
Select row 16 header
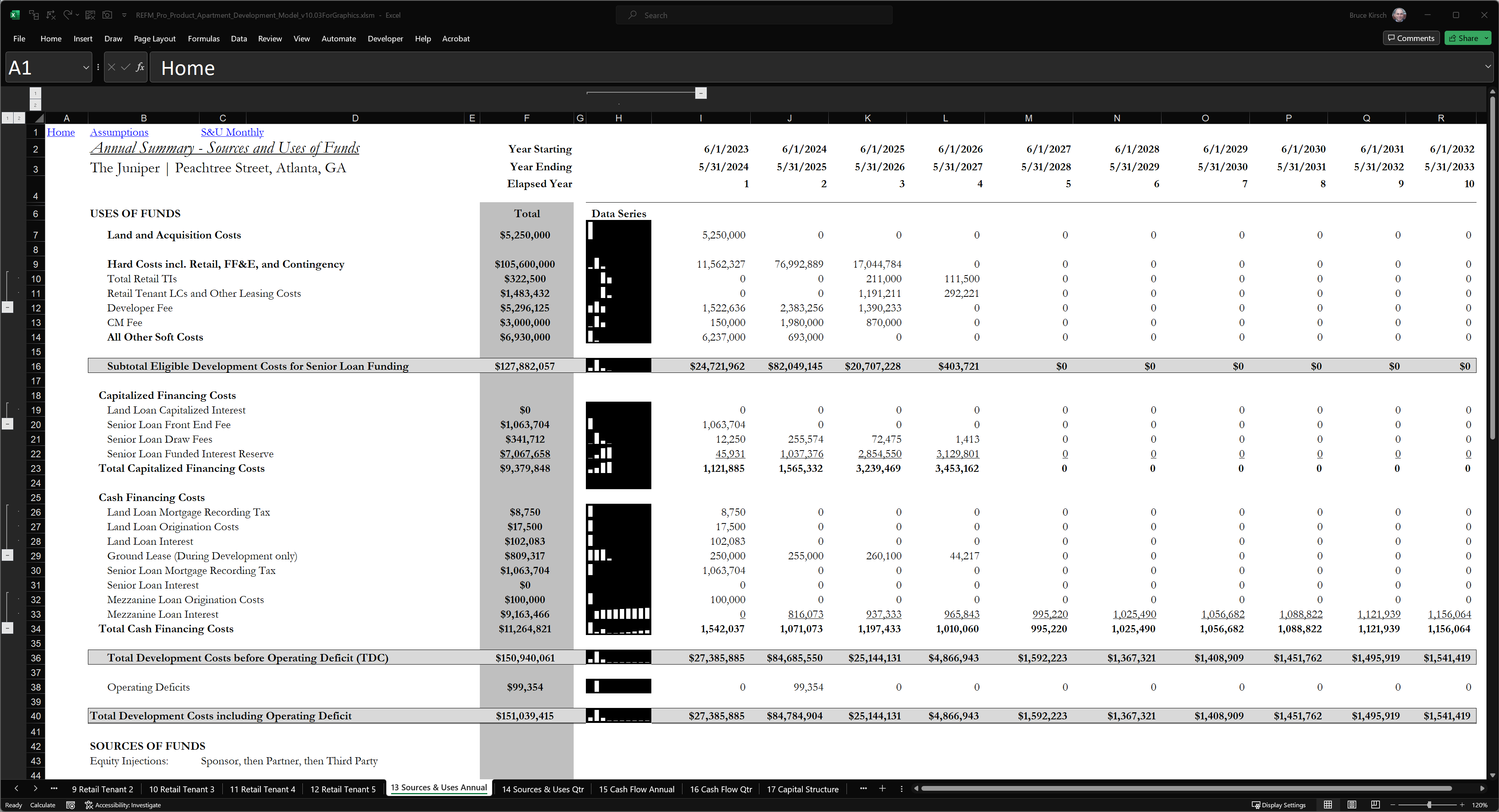(x=35, y=367)
